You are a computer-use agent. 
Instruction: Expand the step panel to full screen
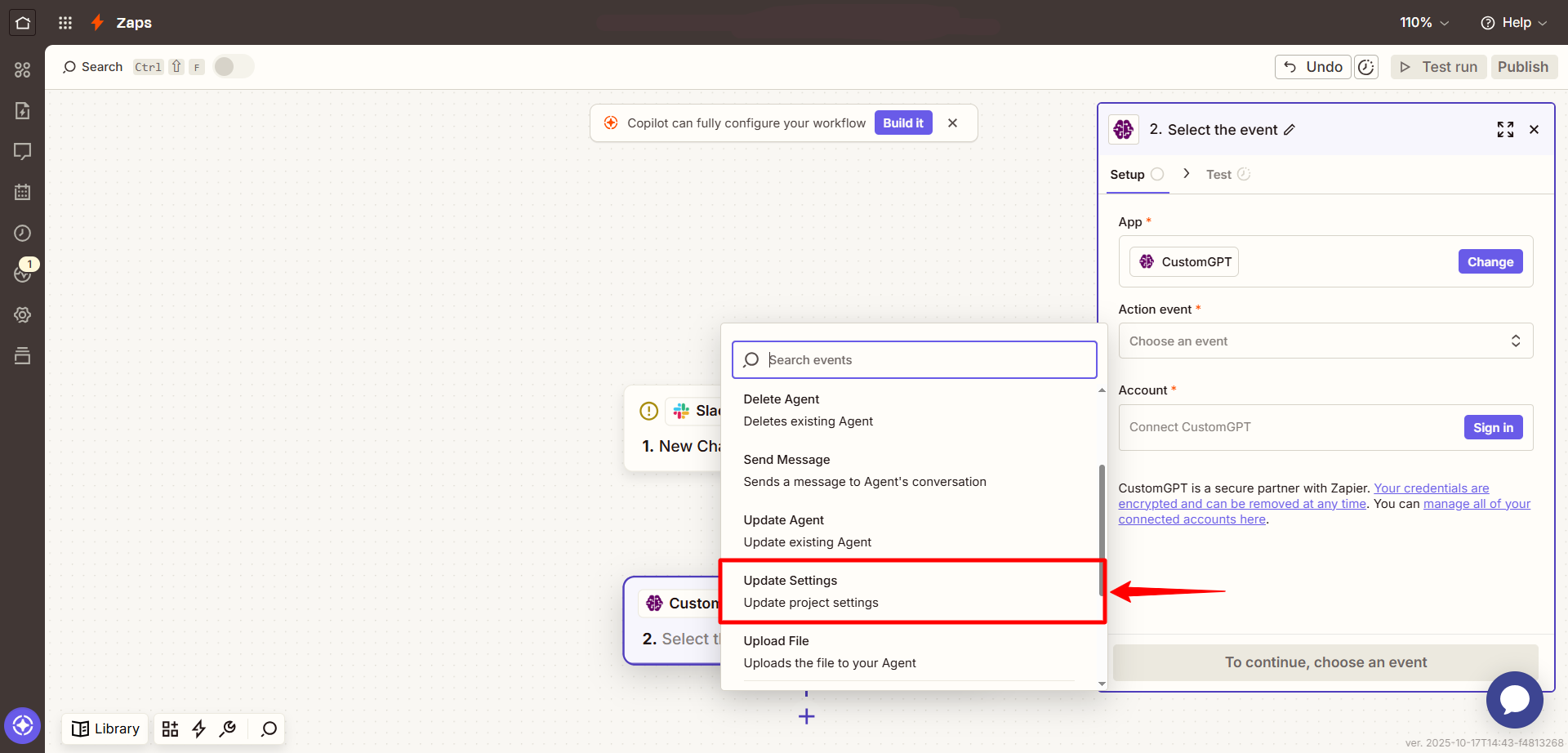coord(1505,130)
